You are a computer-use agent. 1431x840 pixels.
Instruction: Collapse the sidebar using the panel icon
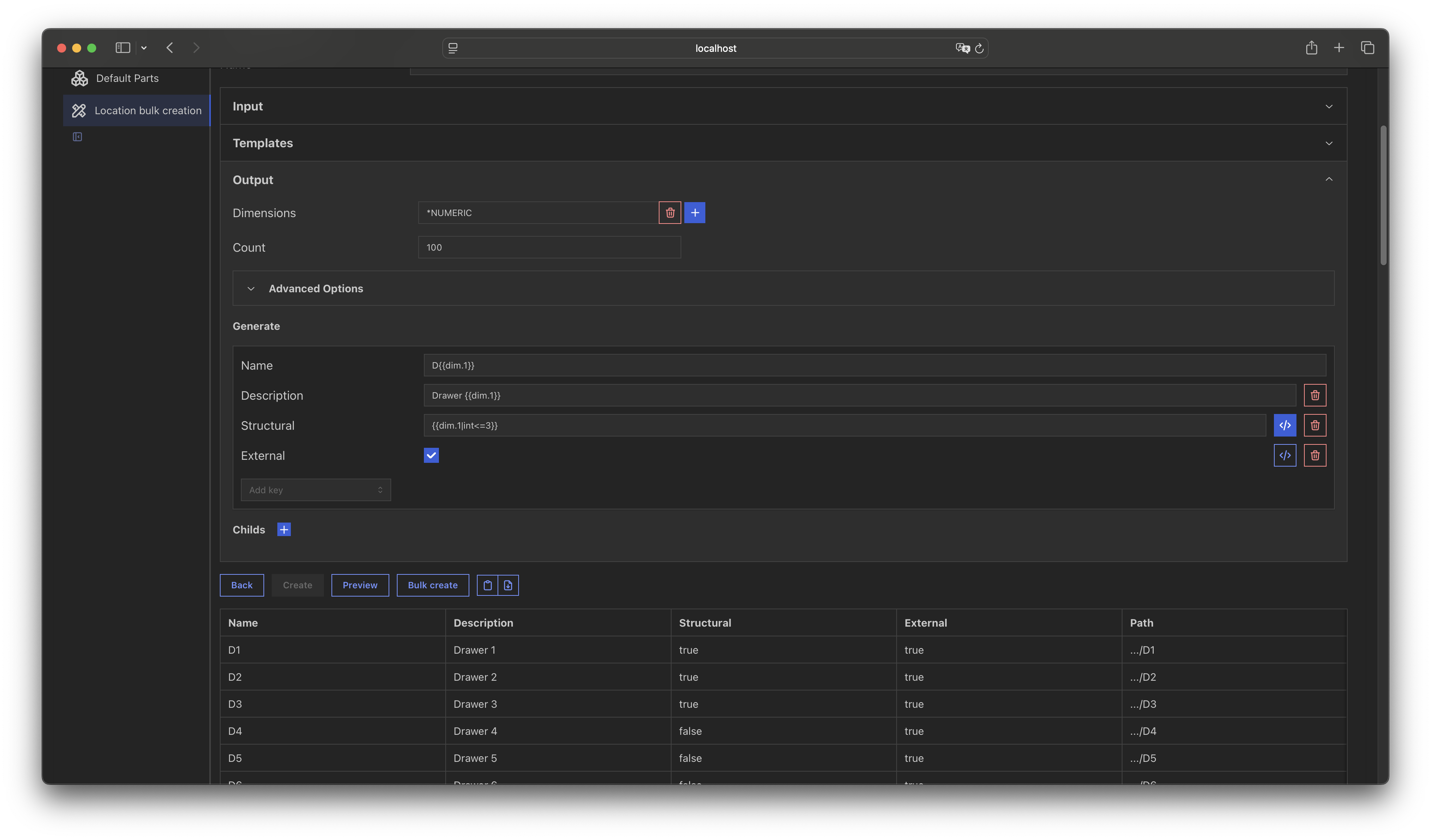tap(77, 137)
